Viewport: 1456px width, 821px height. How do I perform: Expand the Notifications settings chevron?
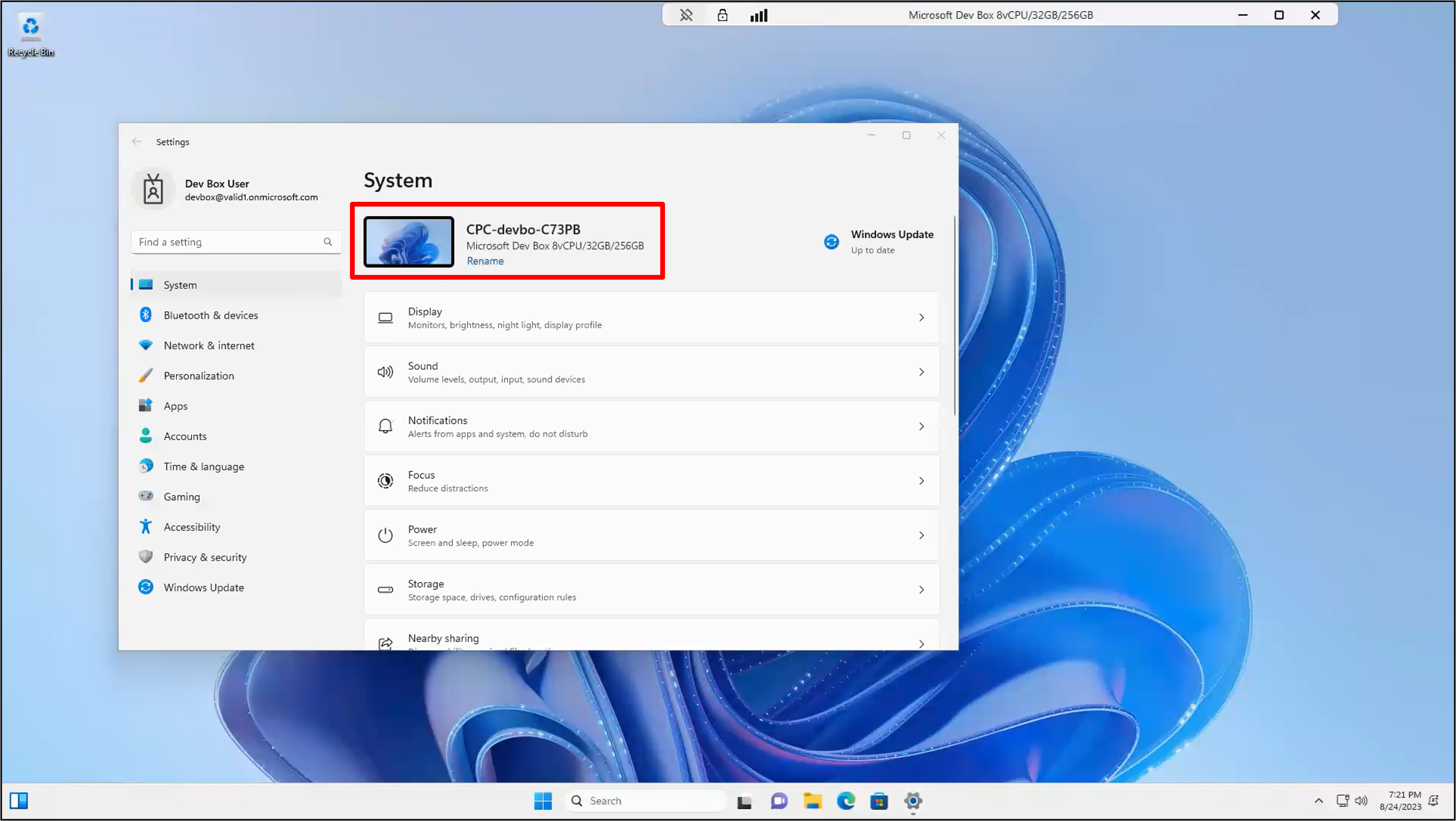click(x=921, y=426)
